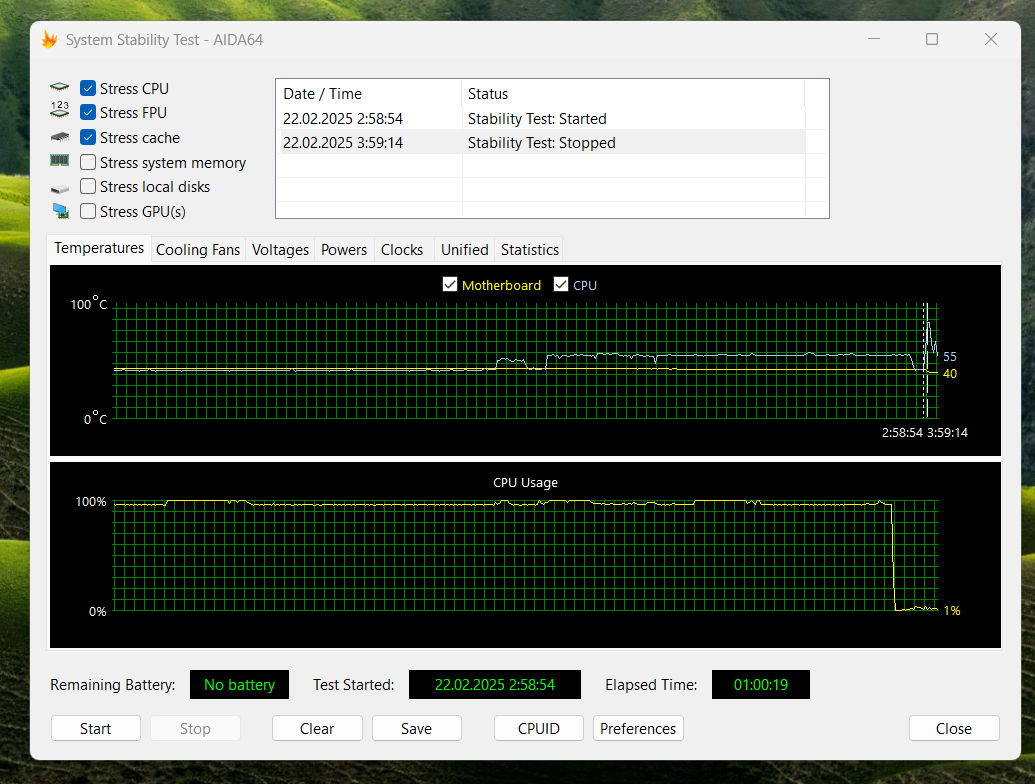Viewport: 1035px width, 784px height.
Task: Click the dashed marker line in temperature graph
Action: coord(925,360)
